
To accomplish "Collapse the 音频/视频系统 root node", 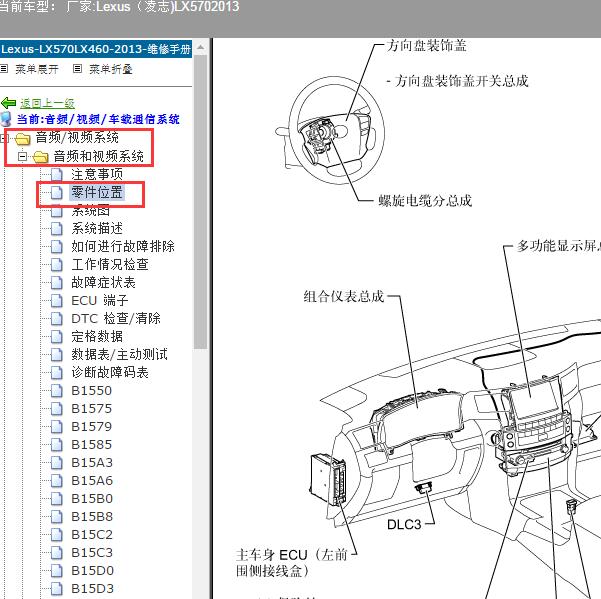I will point(4,138).
